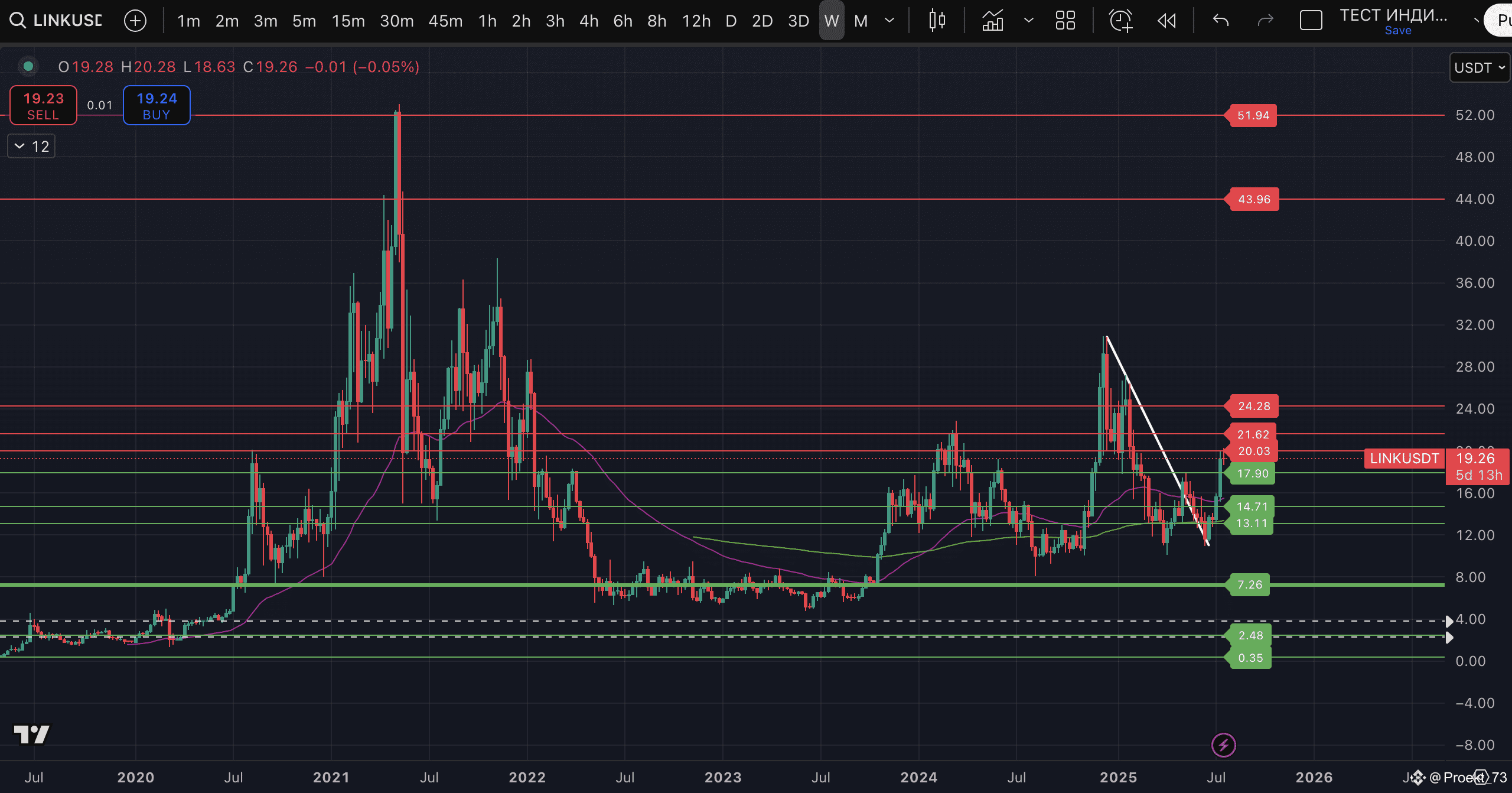The image size is (1512, 793).
Task: Select the 13.11 green support label
Action: pyautogui.click(x=1250, y=523)
